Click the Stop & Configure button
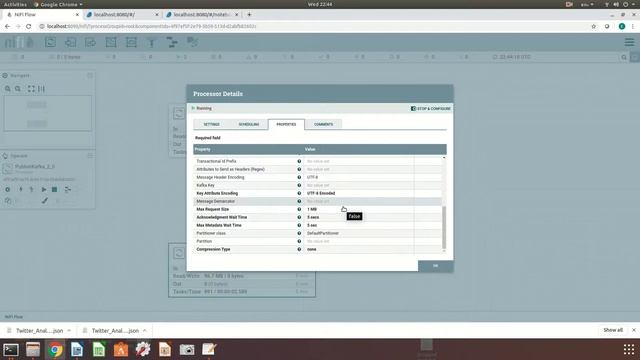Viewport: 640px width, 360px height. [x=431, y=109]
